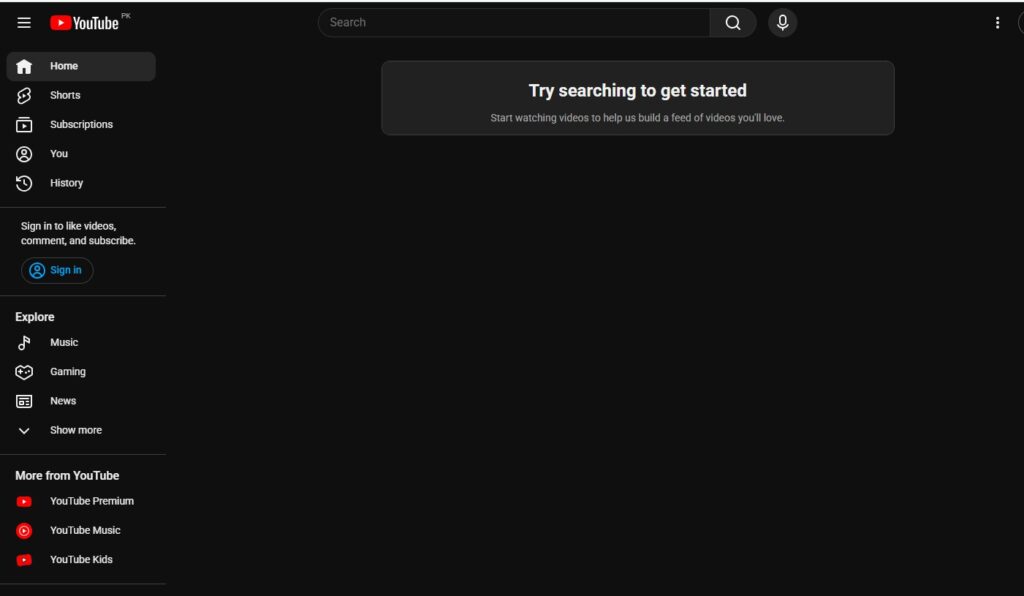The width and height of the screenshot is (1024, 596).
Task: Toggle the sidebar with the hamburger menu
Action: click(x=23, y=22)
